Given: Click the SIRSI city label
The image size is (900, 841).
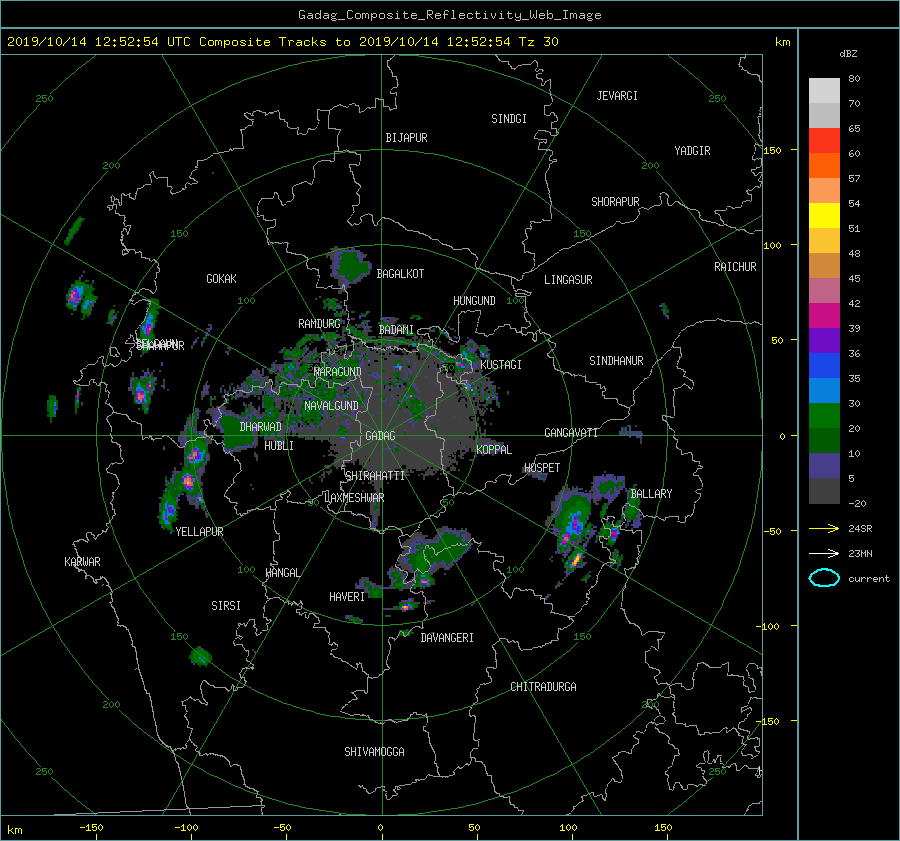Looking at the screenshot, I should pos(226,606).
